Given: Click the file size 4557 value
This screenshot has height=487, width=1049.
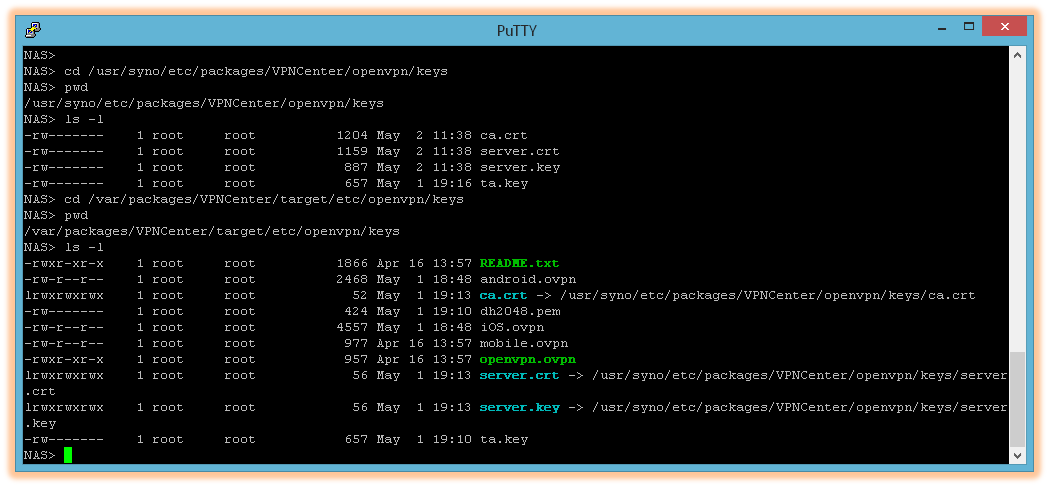Looking at the screenshot, I should click(352, 327).
